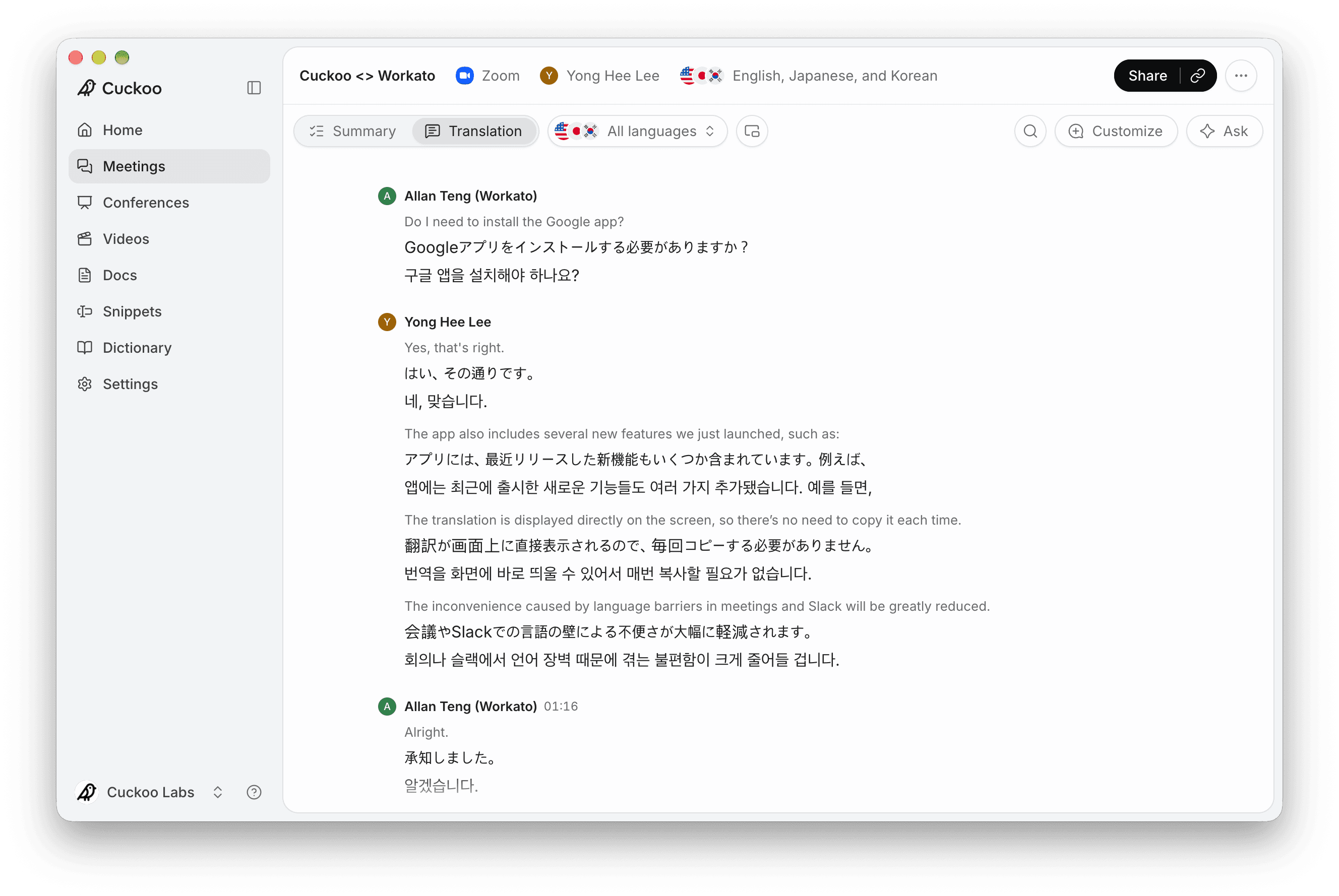1339x896 pixels.
Task: Go to Conferences in the sidebar
Action: pos(169,202)
